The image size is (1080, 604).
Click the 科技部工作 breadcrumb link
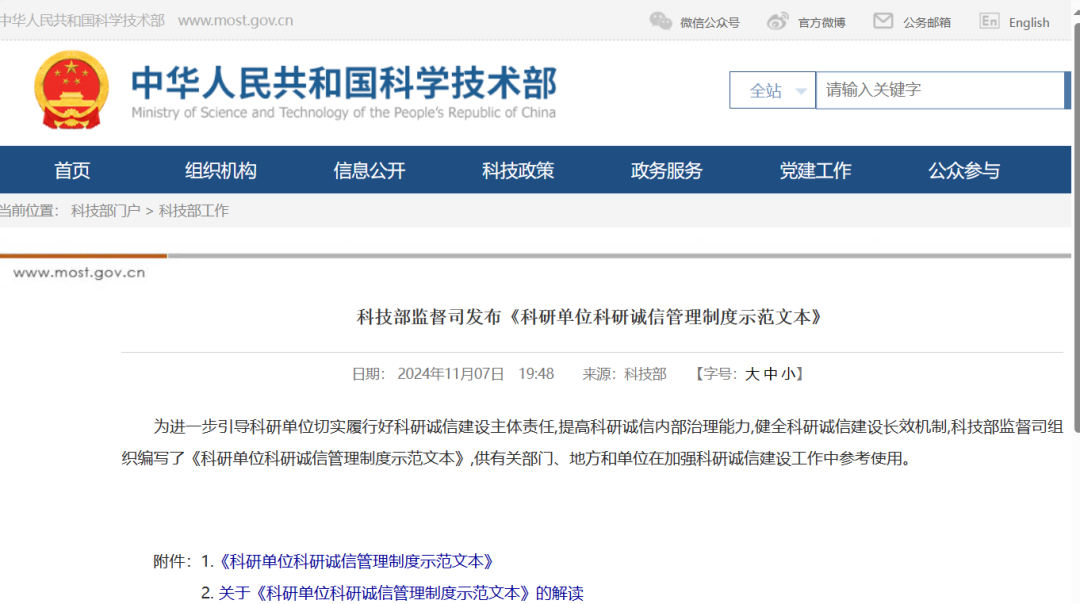point(194,211)
